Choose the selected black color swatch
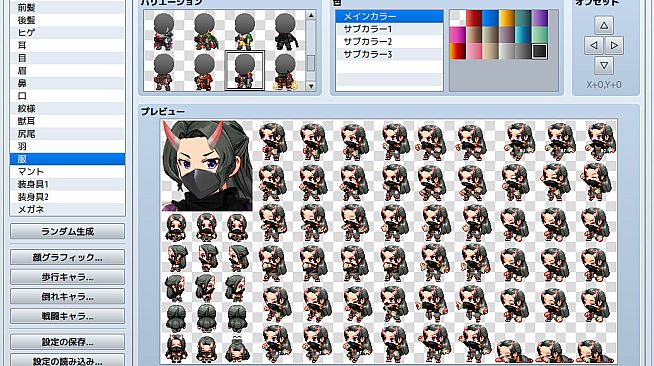The height and width of the screenshot is (366, 654). tap(539, 51)
